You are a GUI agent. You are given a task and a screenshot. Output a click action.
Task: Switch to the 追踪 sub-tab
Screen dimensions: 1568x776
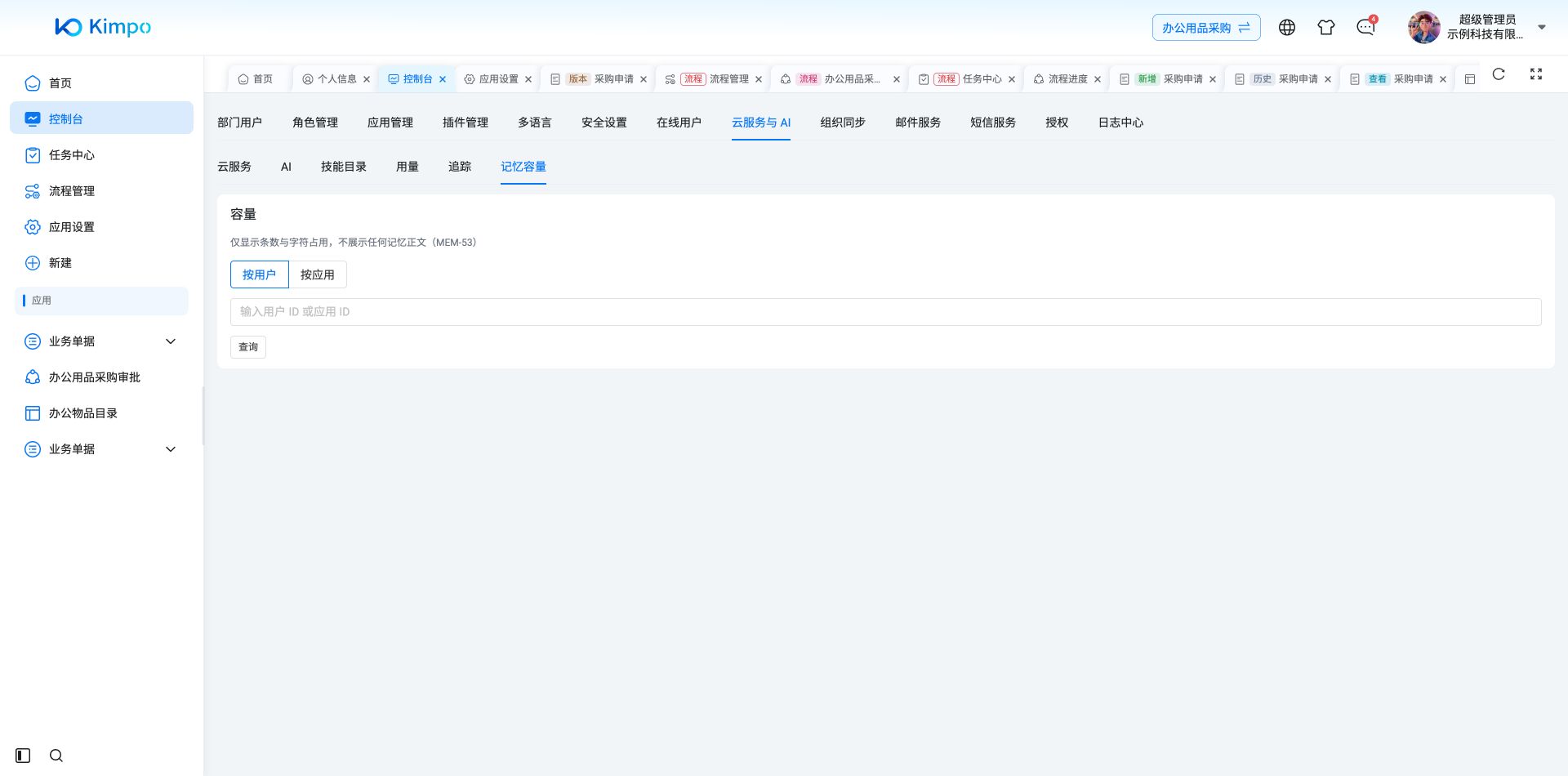click(x=460, y=167)
